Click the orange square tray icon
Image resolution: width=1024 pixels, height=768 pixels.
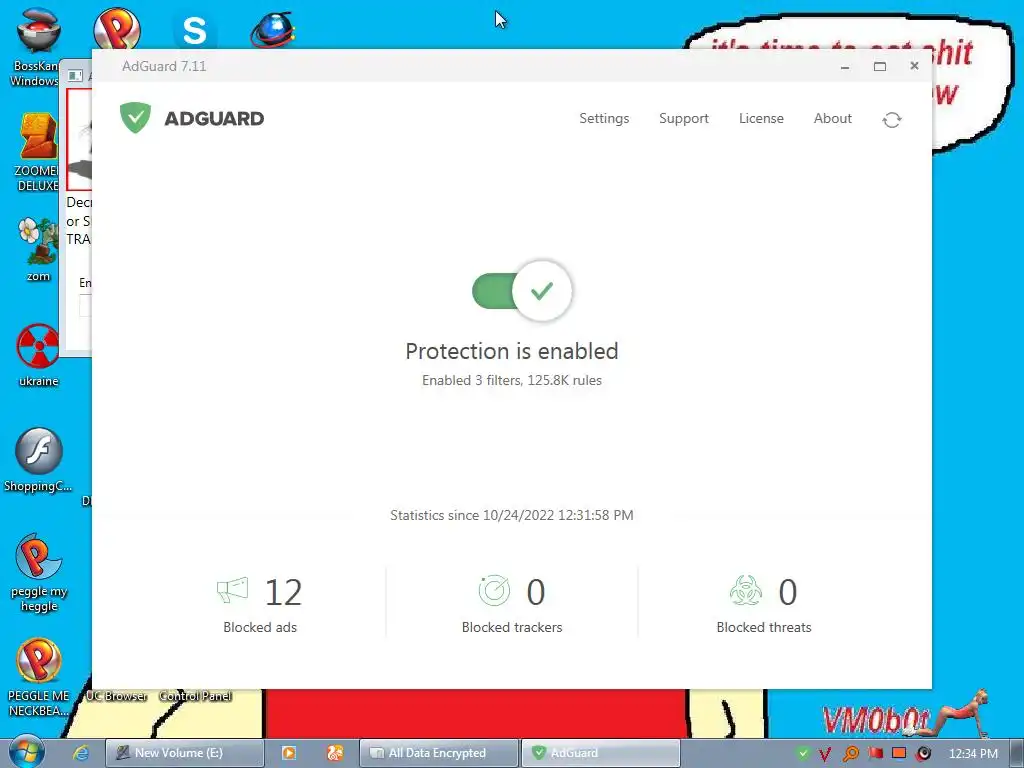[x=899, y=754]
